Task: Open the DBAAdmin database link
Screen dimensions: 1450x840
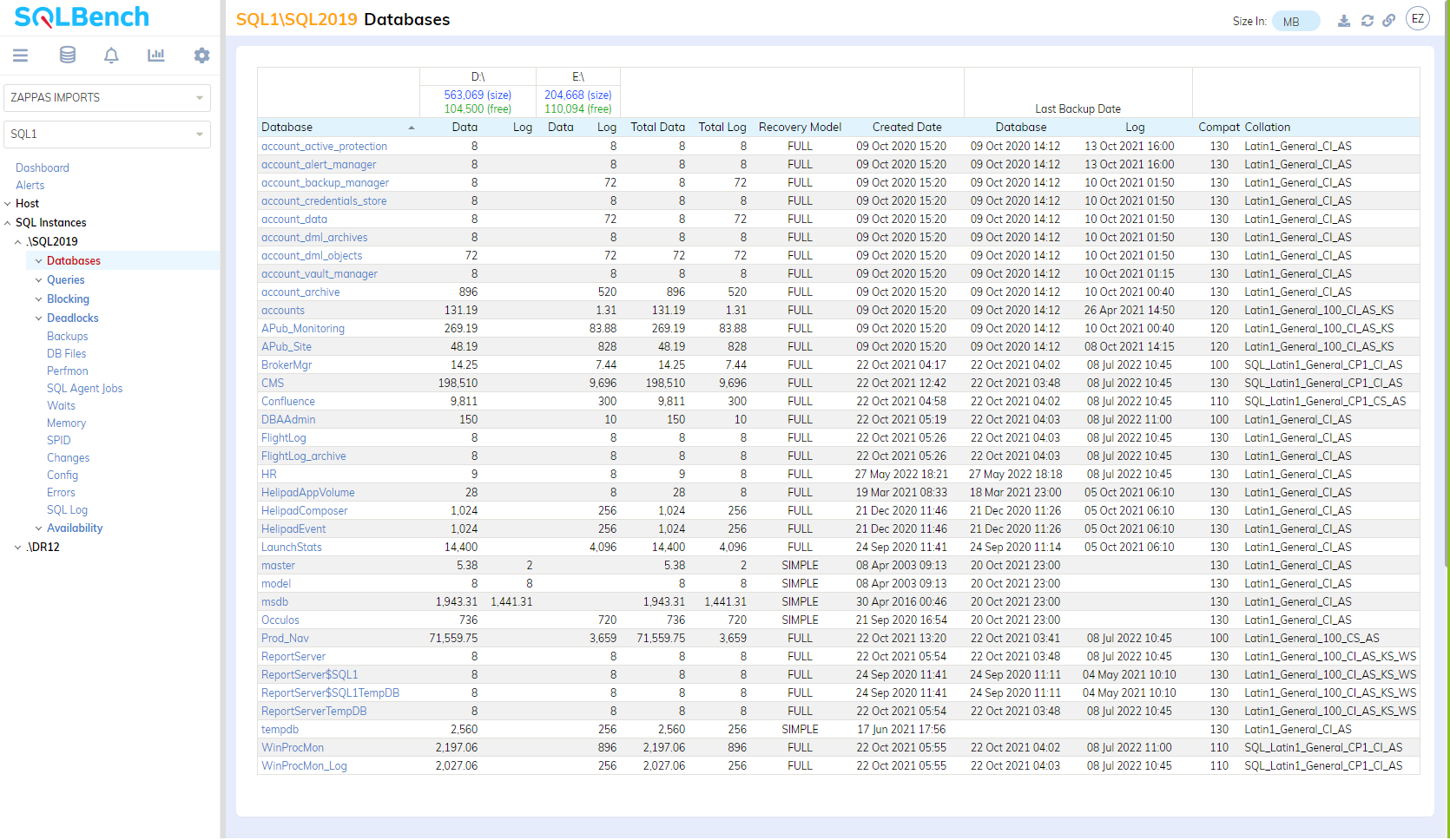Action: (x=288, y=419)
